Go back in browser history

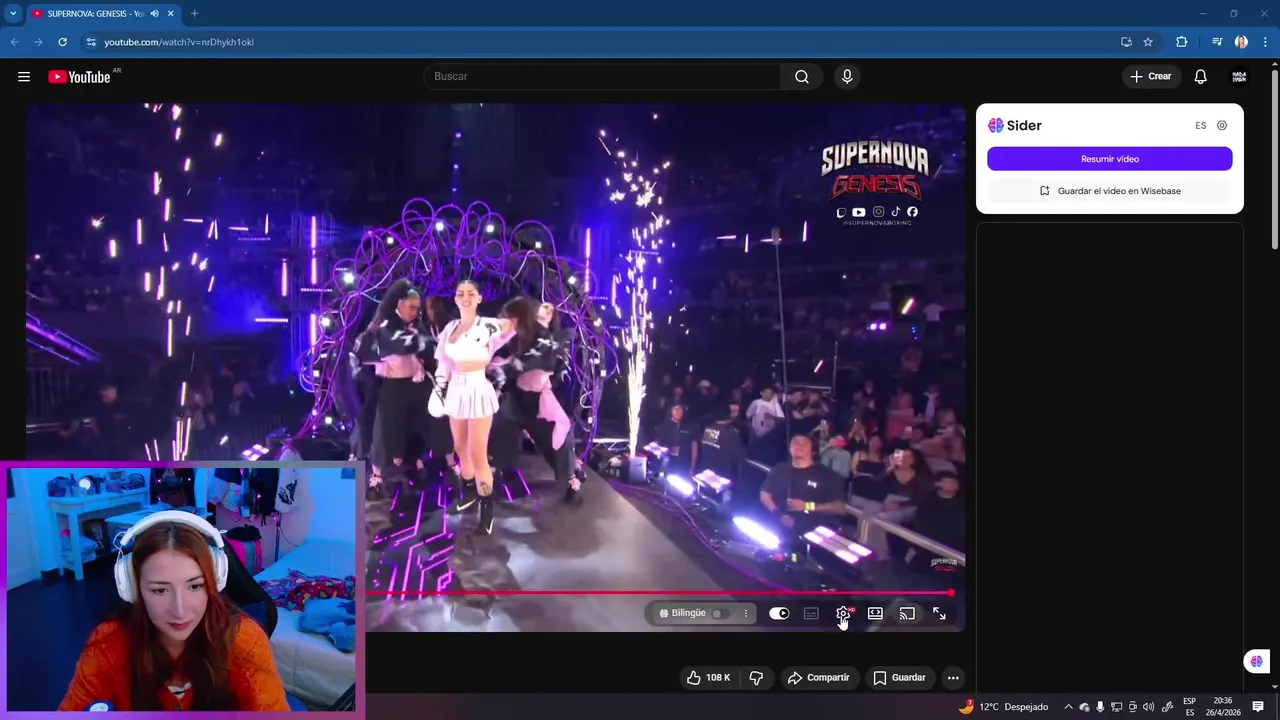[x=14, y=42]
